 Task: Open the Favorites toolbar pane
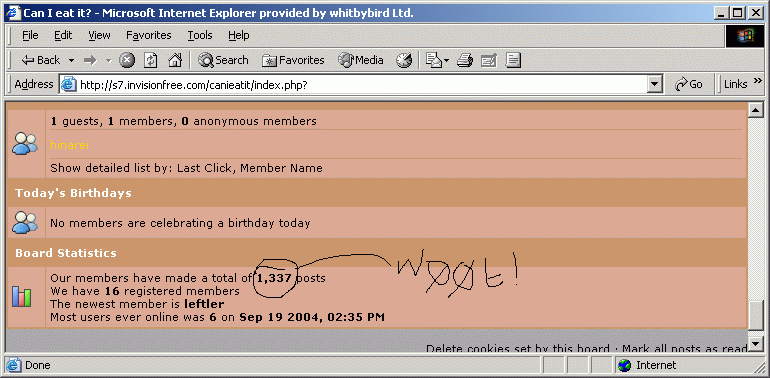(x=293, y=60)
